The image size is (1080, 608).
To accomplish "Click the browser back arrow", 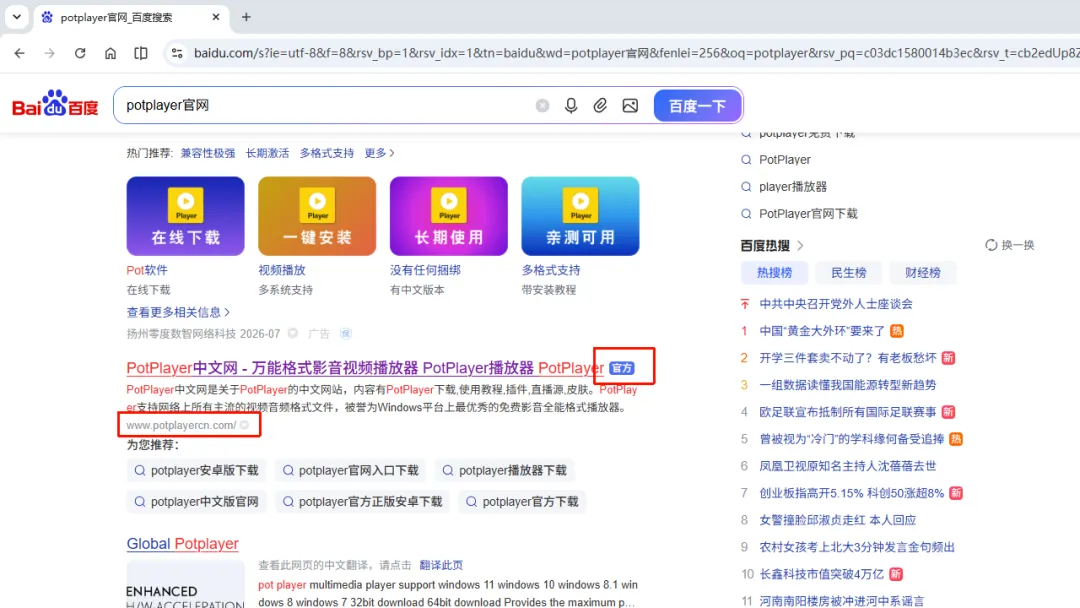I will pos(19,53).
